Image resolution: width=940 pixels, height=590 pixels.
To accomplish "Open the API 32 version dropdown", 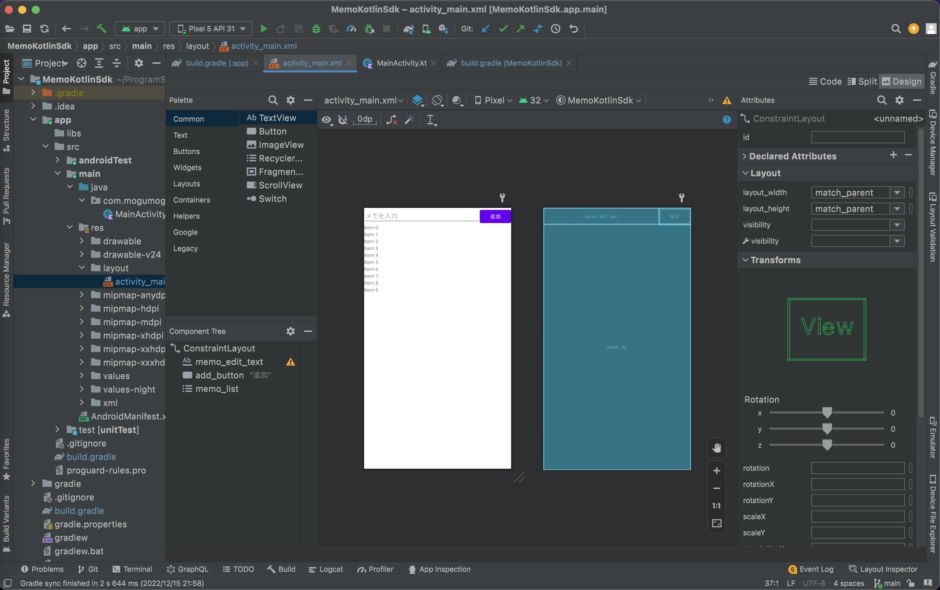I will click(533, 100).
